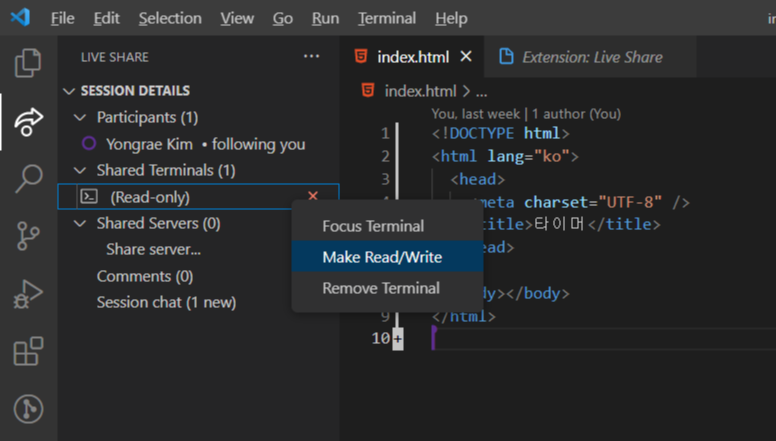
Task: Open the Extensions view icon
Action: 28,351
